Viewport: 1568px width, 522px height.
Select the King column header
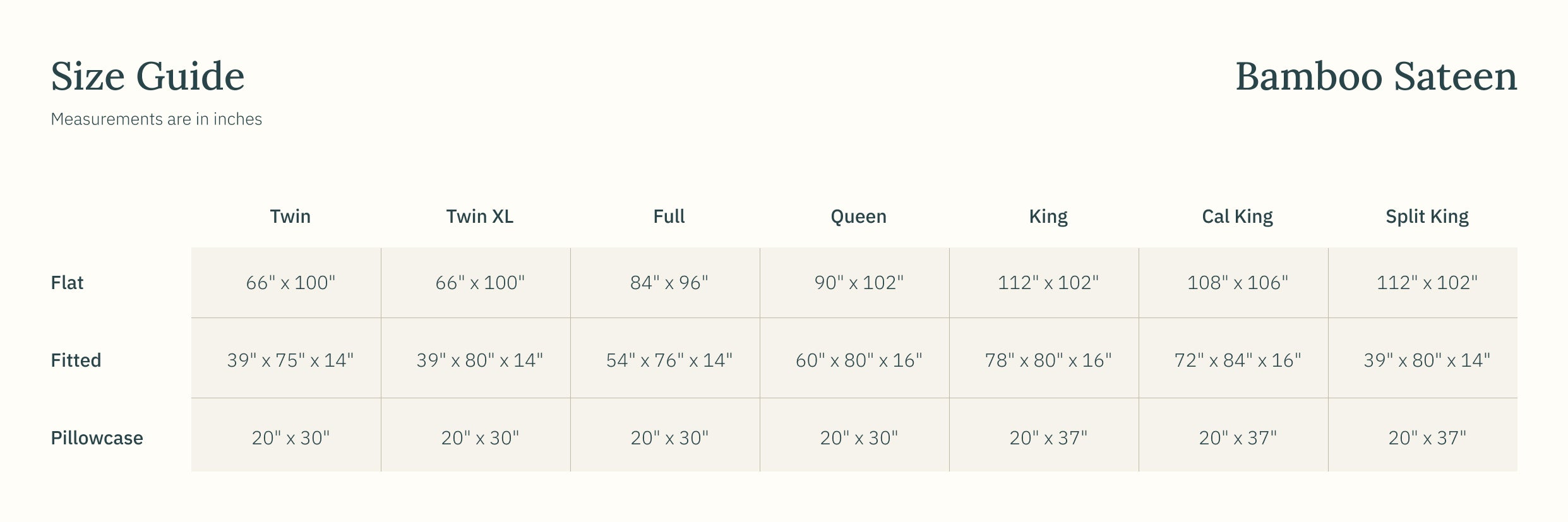click(1048, 217)
